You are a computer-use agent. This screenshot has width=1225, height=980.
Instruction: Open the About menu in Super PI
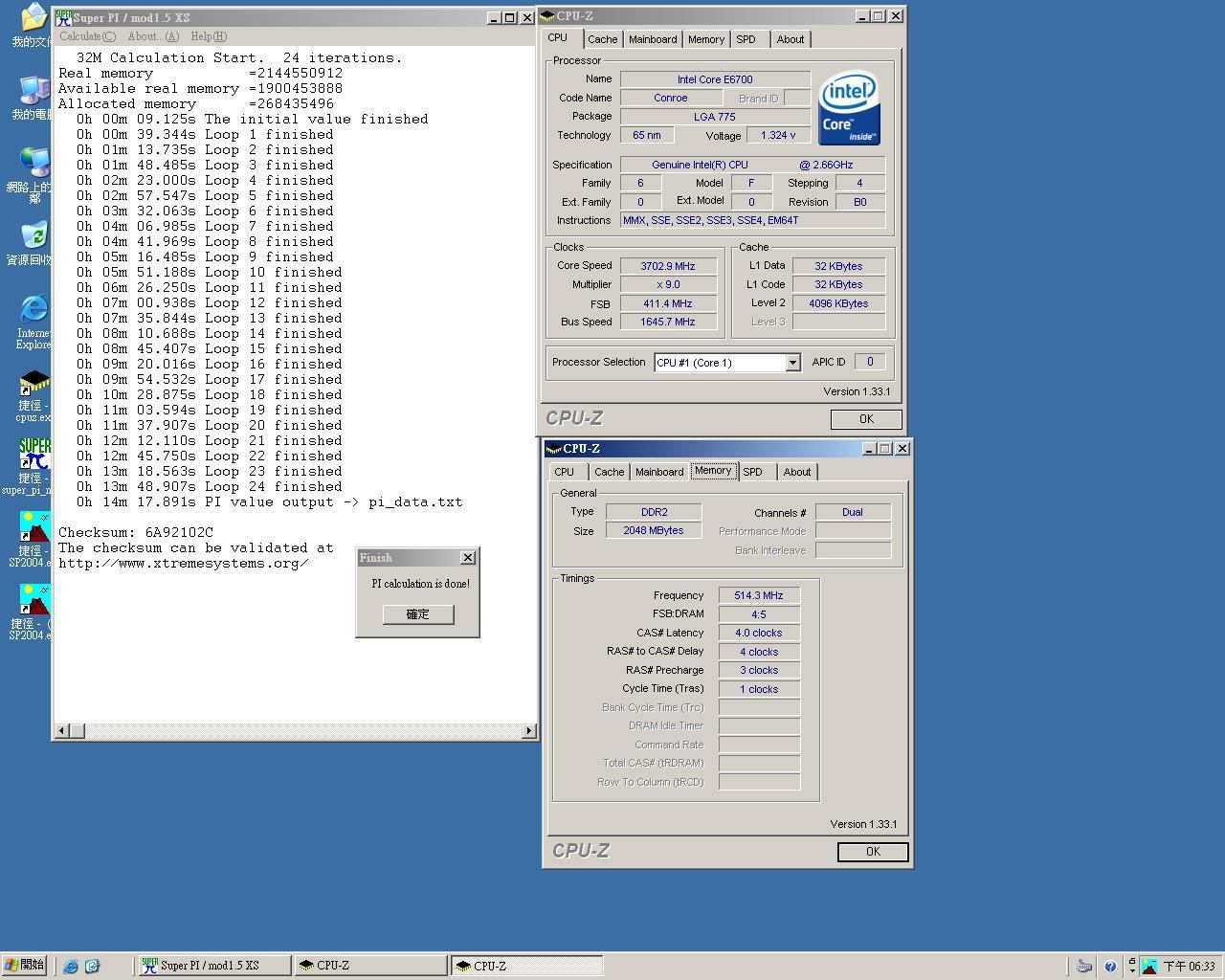(x=153, y=36)
